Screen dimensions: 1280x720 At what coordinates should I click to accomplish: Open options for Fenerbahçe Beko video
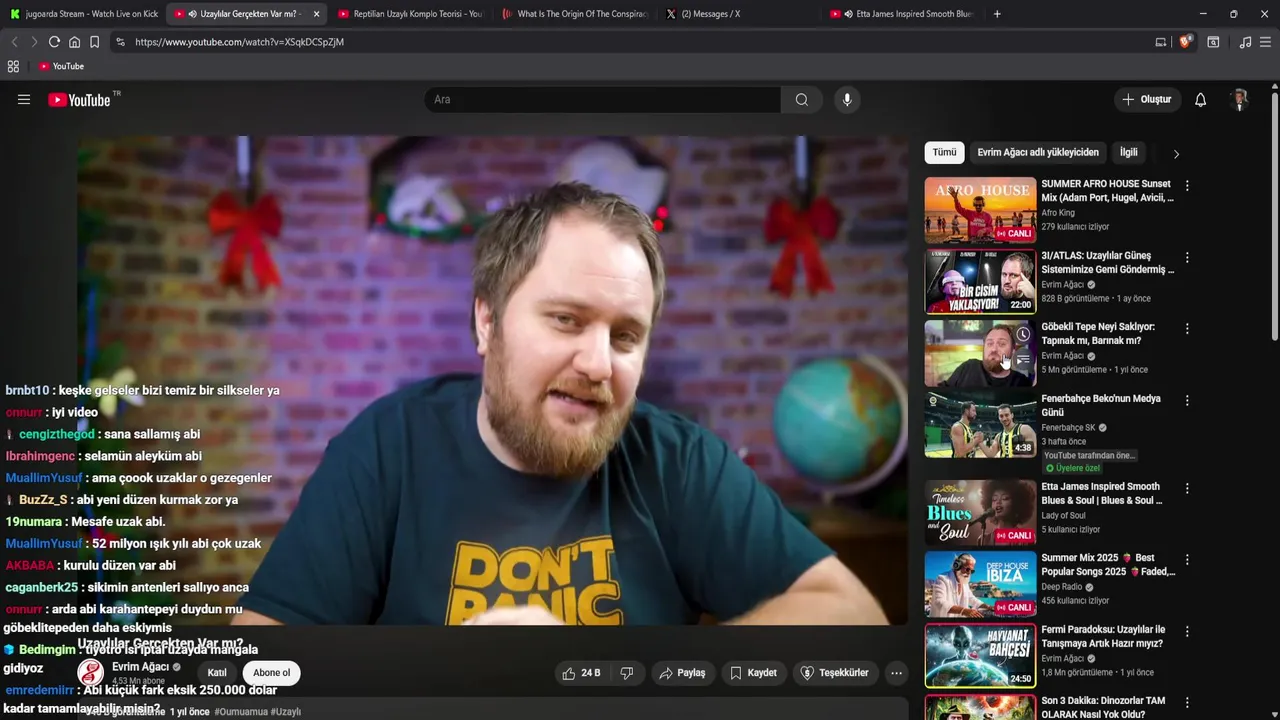point(1187,400)
